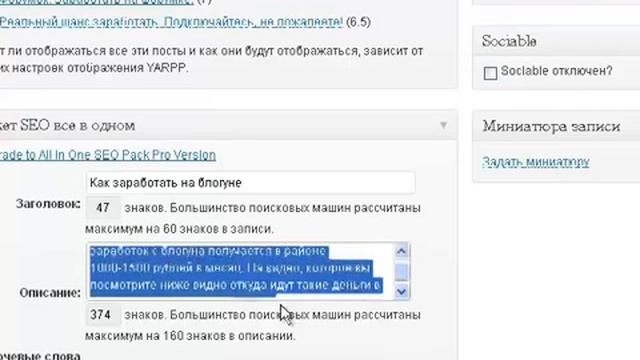Click the description textarea scroll up arrow
The height and width of the screenshot is (360, 640).
pos(401,251)
